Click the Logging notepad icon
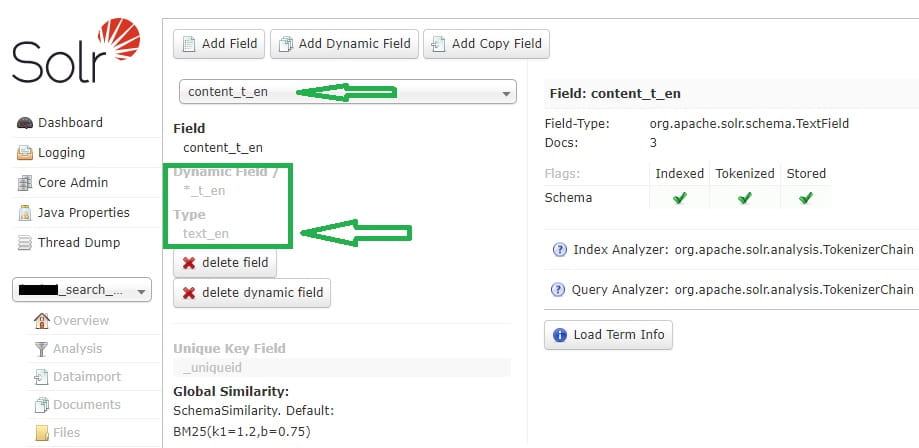 click(25, 153)
